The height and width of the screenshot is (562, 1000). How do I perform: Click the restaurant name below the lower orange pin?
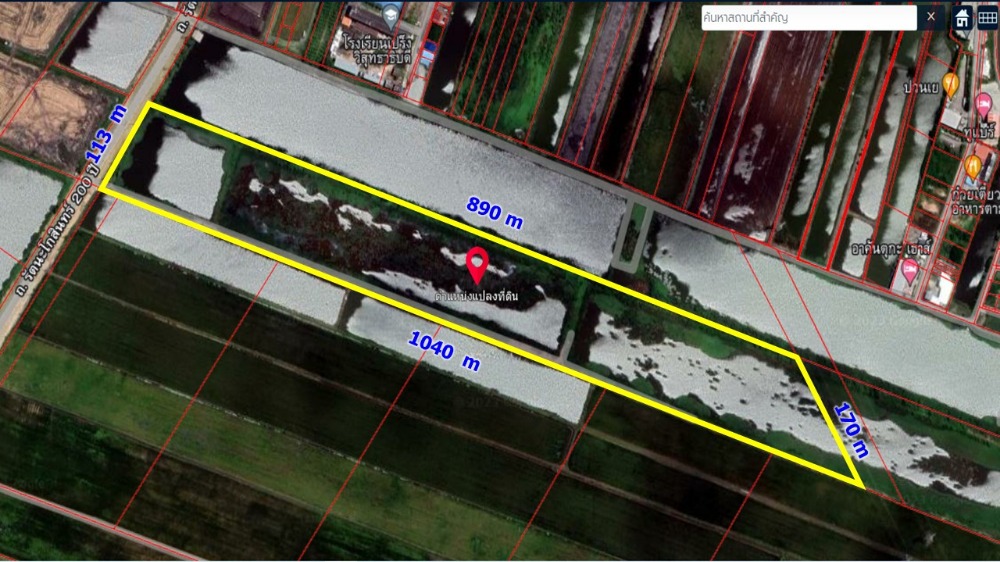971,201
